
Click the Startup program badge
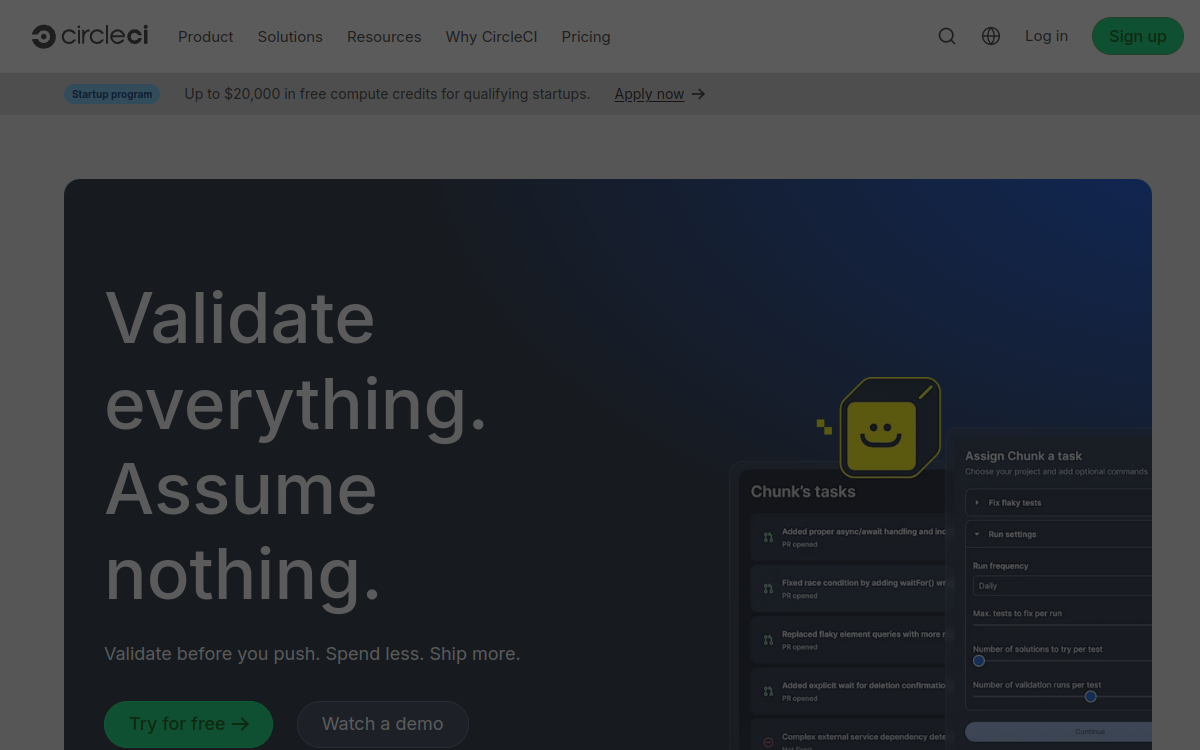pos(112,94)
